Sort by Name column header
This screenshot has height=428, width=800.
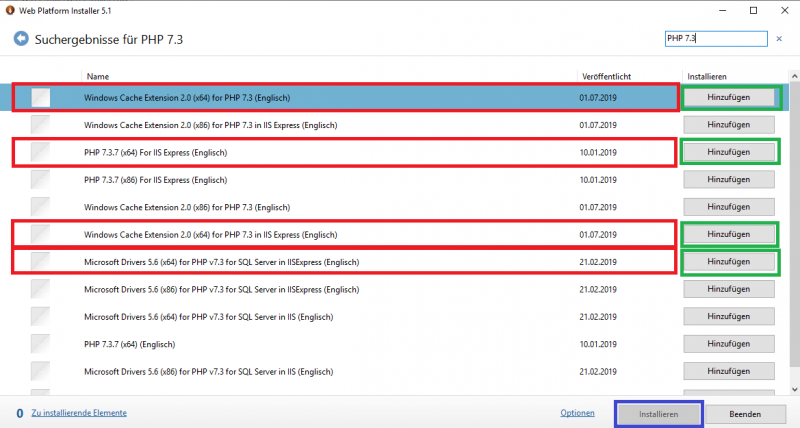click(x=97, y=76)
